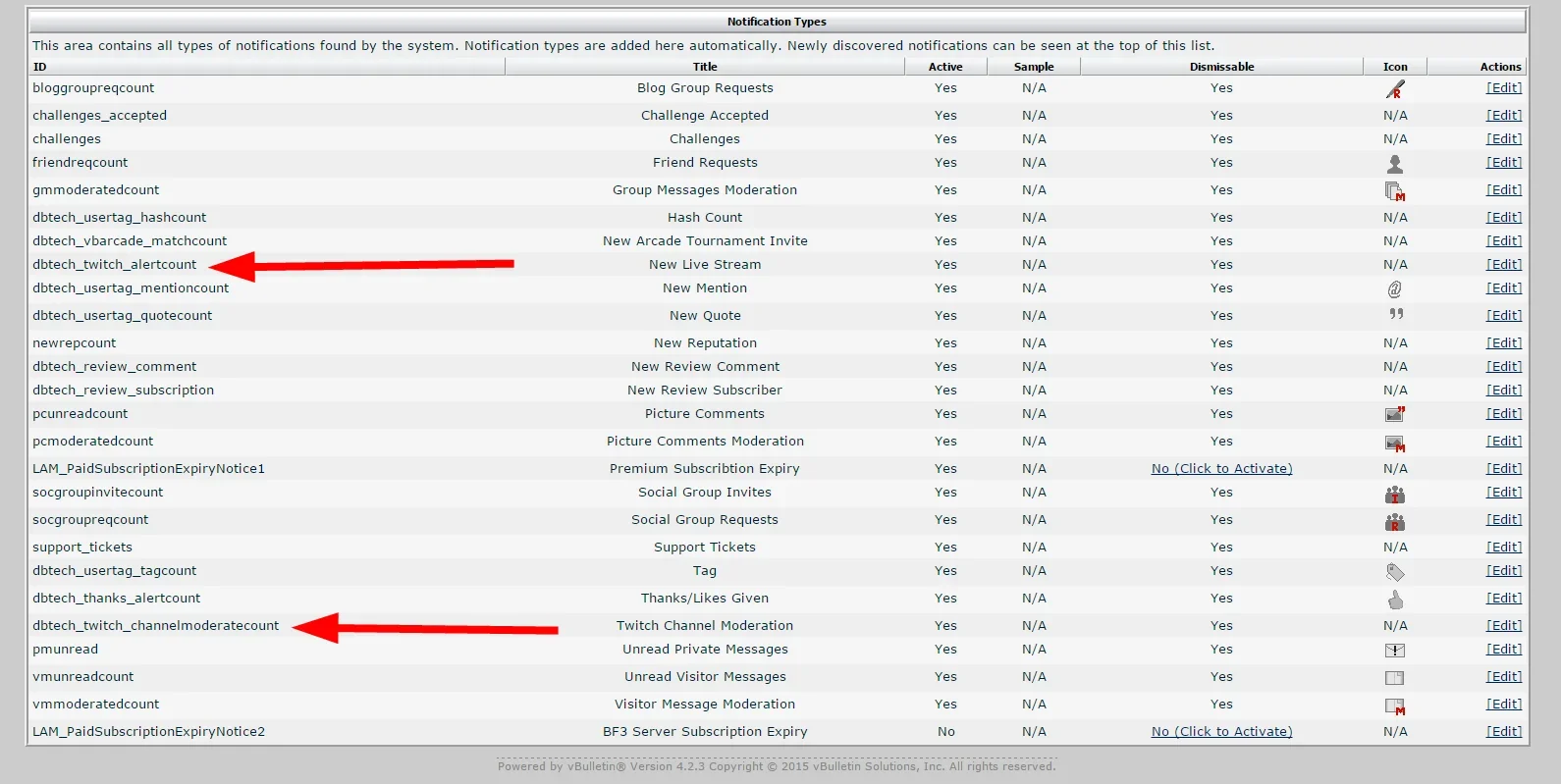Viewport: 1561px width, 784px height.
Task: Click the 'Challenge Accepted' title cell
Action: [x=705, y=115]
